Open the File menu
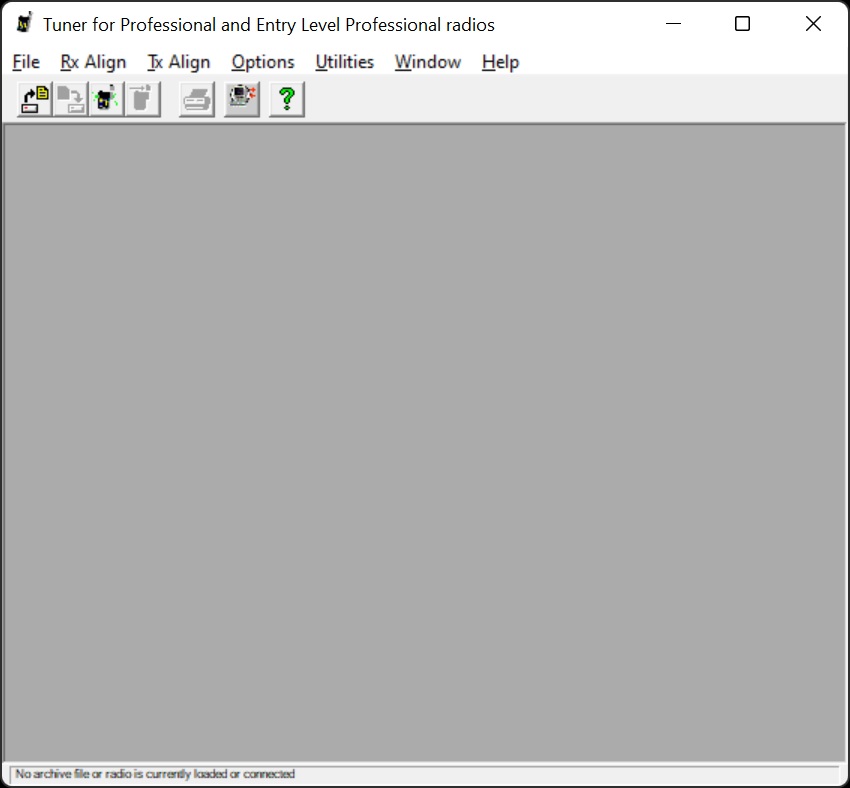This screenshot has width=850, height=788. 26,62
